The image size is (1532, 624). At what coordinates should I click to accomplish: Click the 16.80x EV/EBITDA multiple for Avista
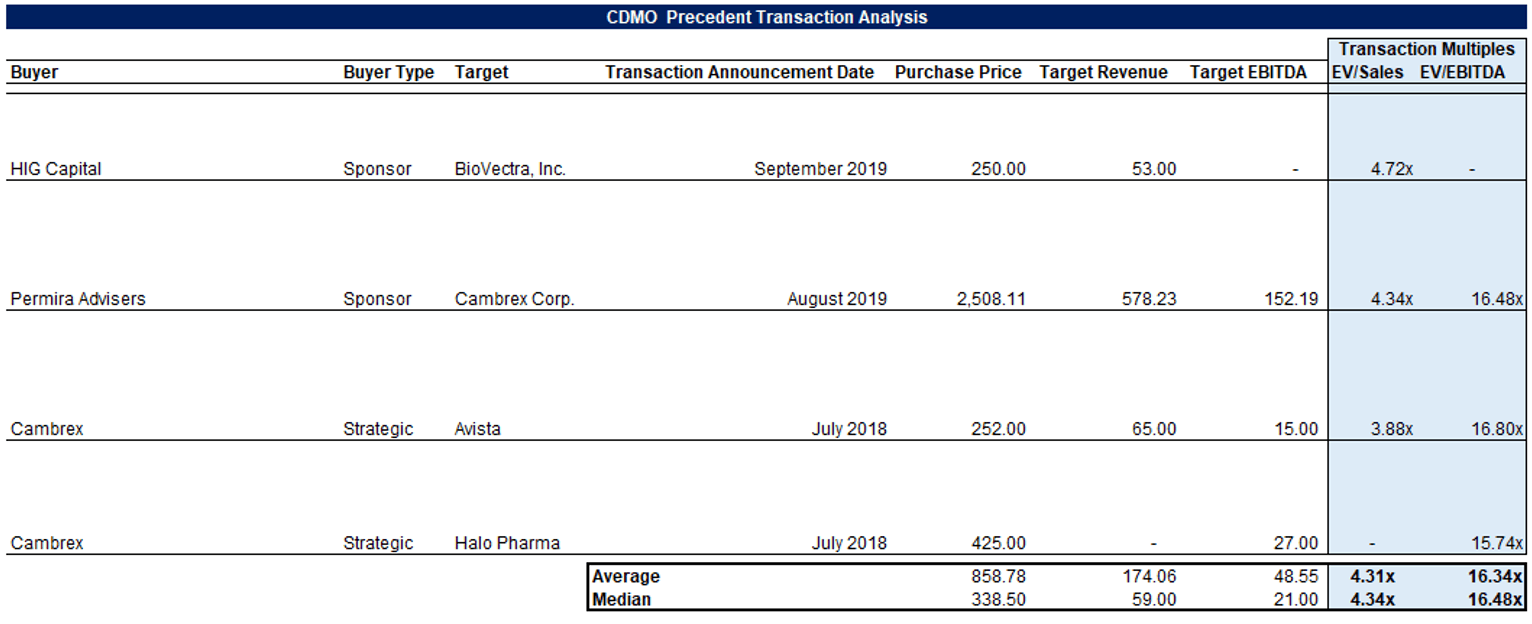(1497, 429)
